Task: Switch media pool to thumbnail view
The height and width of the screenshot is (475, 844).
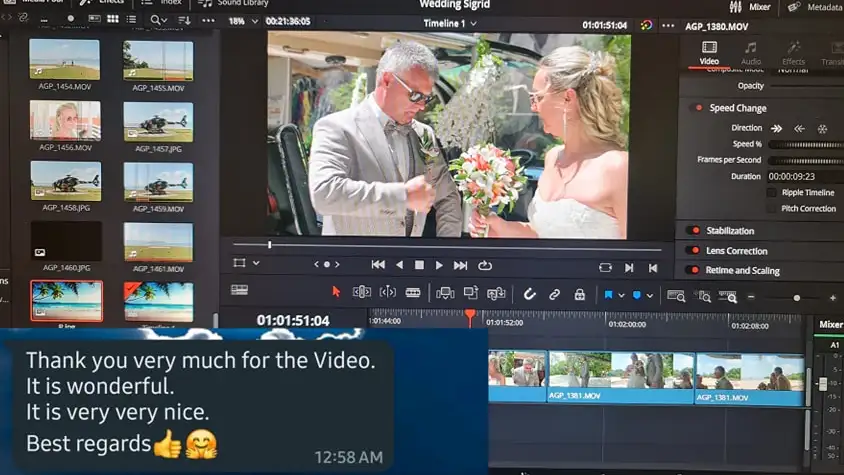Action: 112,19
